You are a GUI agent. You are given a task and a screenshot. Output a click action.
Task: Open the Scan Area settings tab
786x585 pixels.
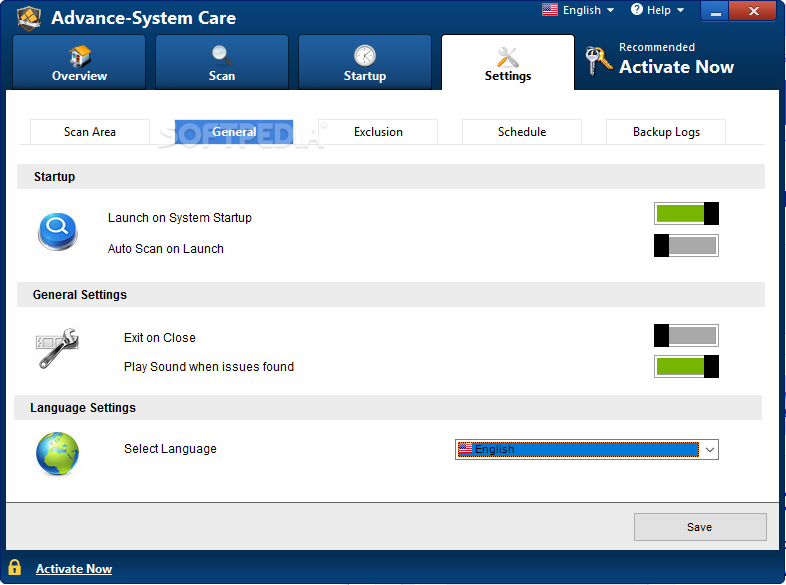tap(90, 132)
